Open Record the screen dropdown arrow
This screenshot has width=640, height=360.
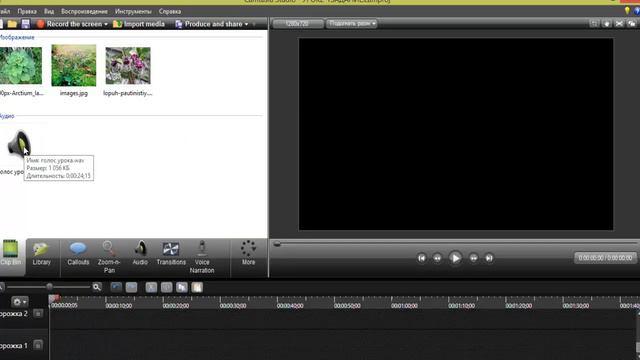[106, 24]
